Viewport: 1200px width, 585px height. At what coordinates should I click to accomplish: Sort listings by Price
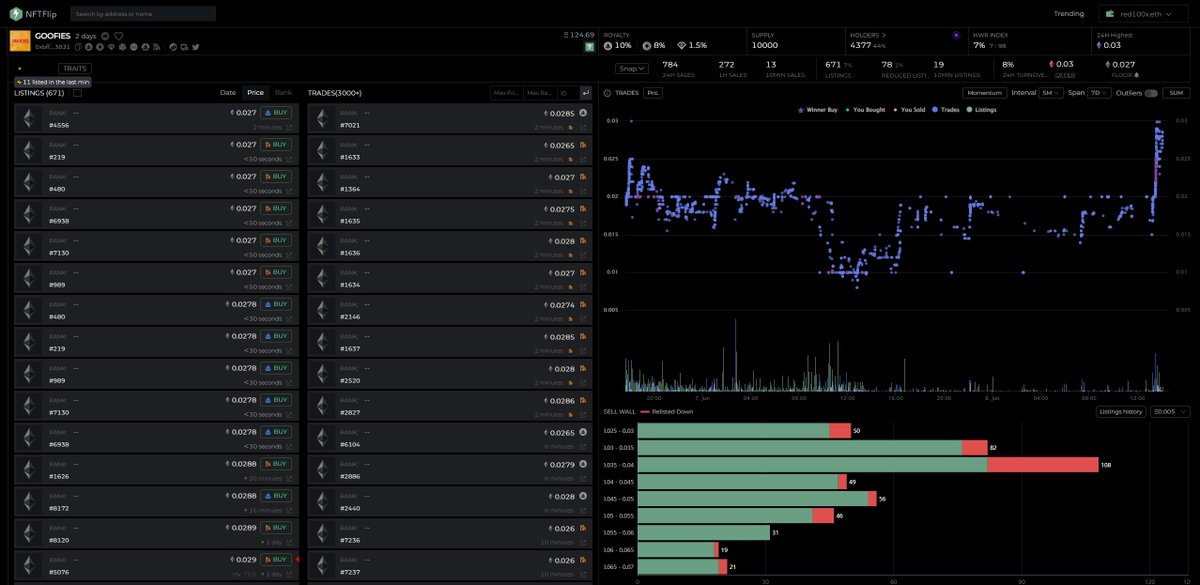tap(256, 93)
